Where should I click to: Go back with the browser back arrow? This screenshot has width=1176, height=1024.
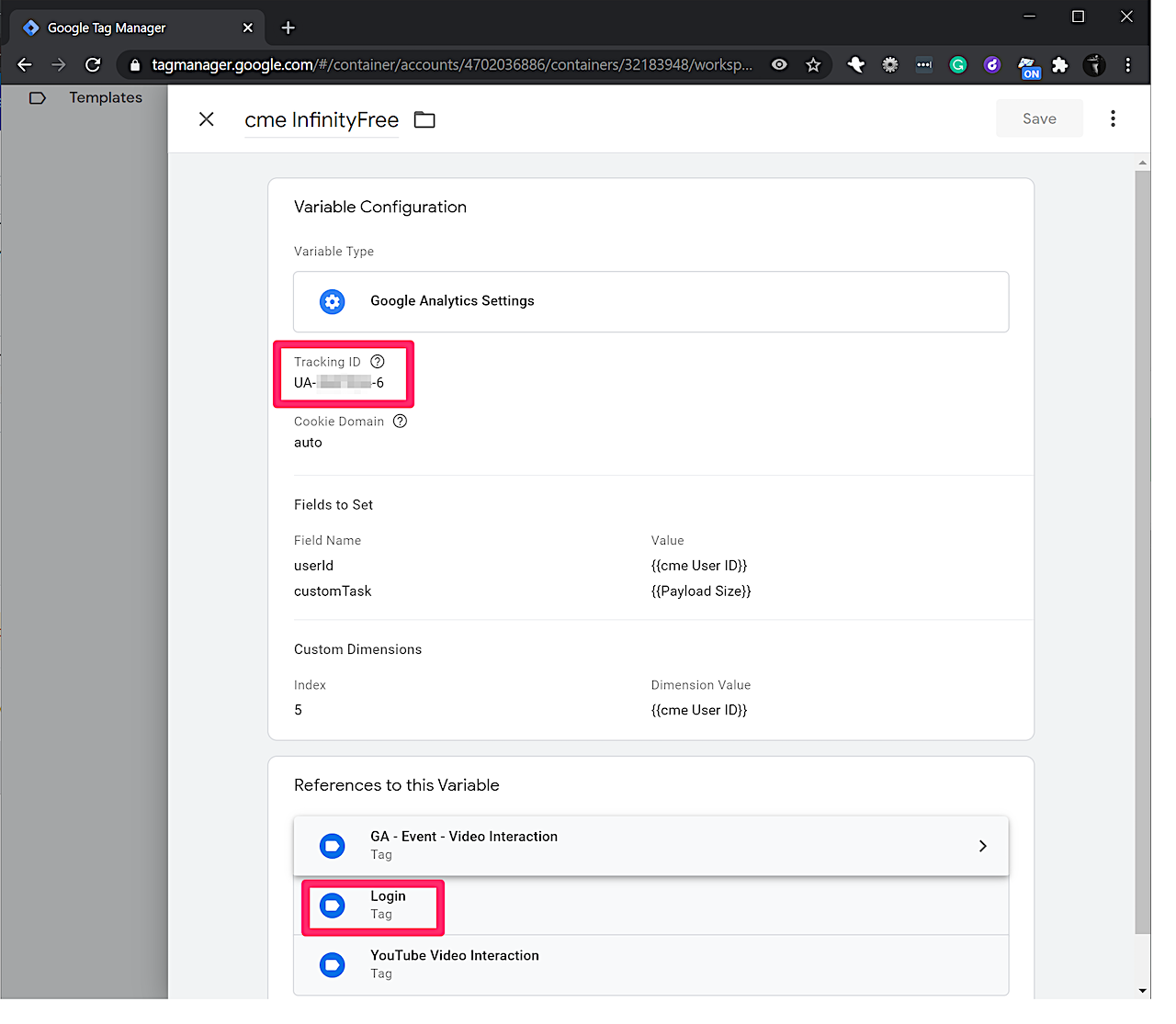pos(25,64)
